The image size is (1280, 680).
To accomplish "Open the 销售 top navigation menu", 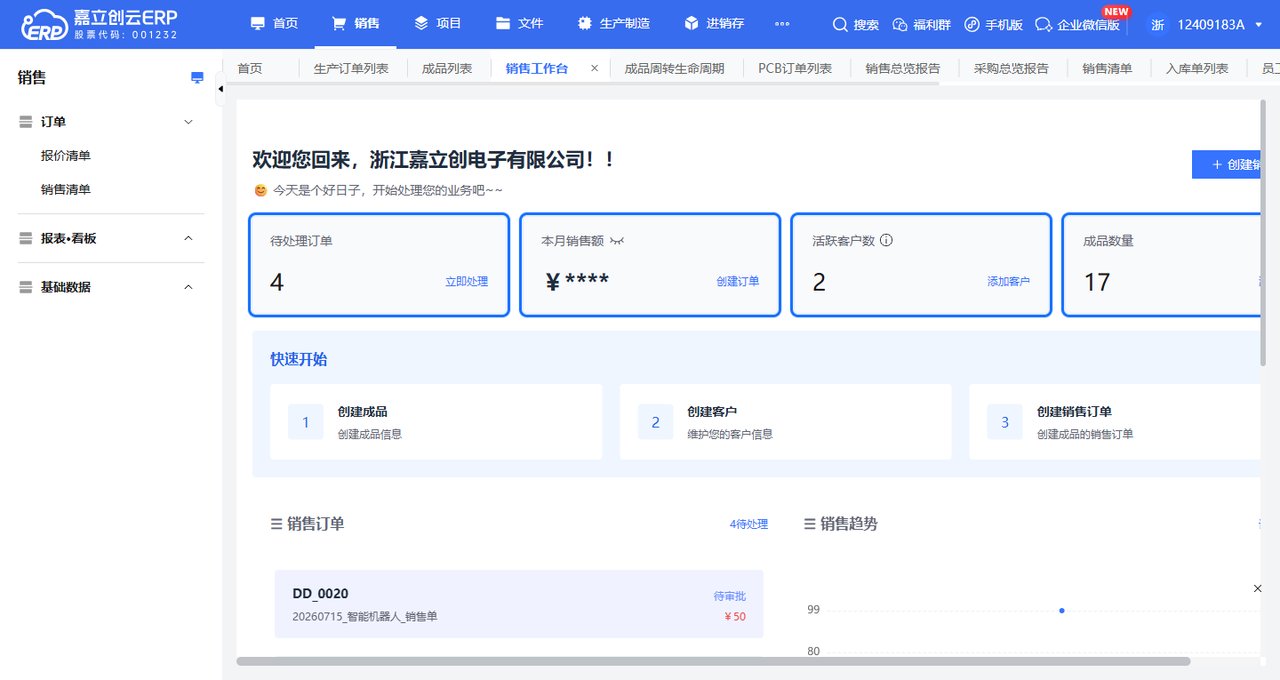I will coord(355,23).
